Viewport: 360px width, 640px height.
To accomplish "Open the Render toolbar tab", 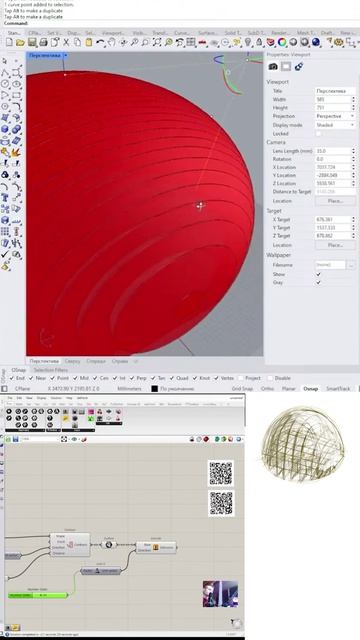I will (280, 33).
